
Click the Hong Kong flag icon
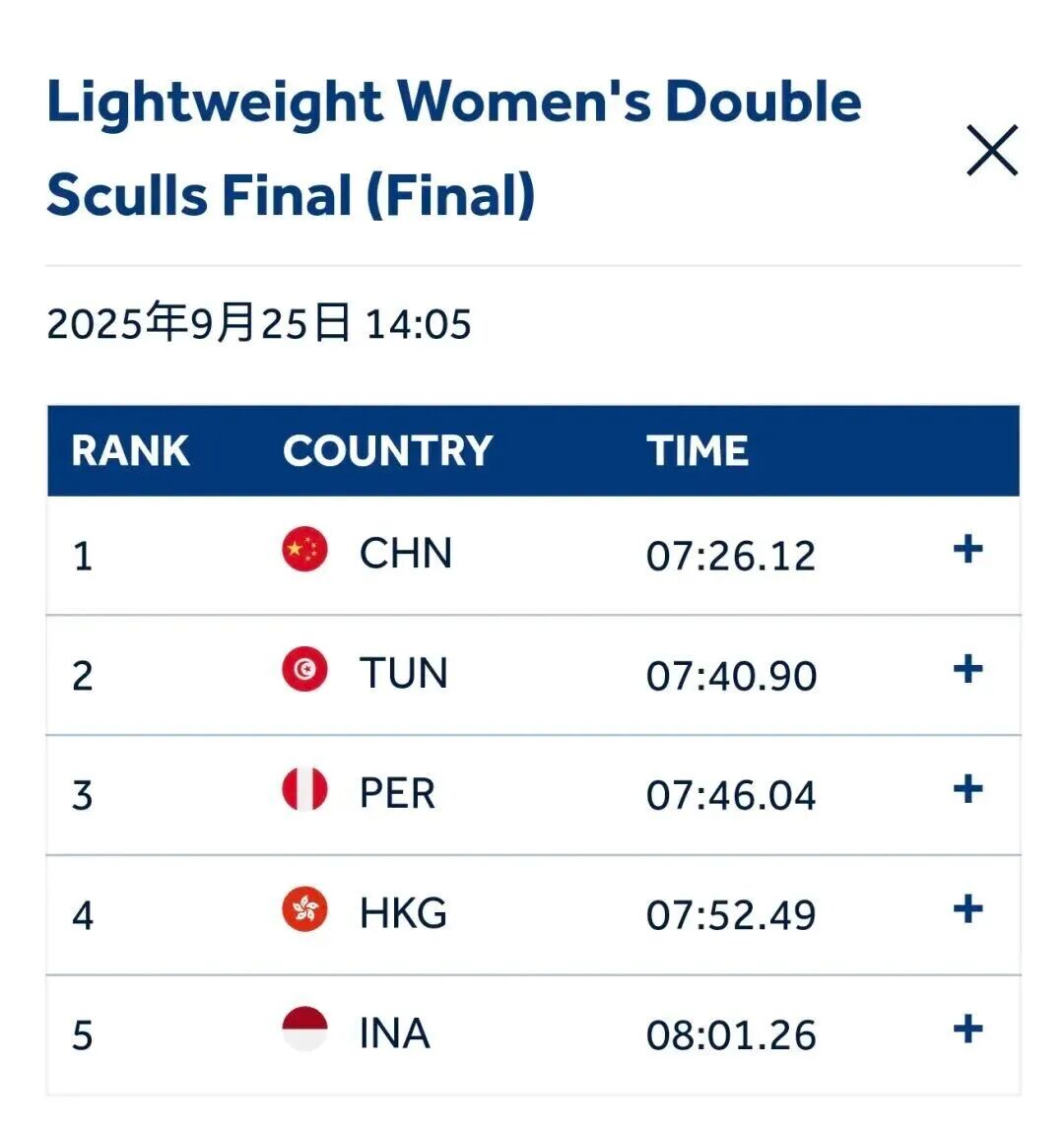(304, 908)
